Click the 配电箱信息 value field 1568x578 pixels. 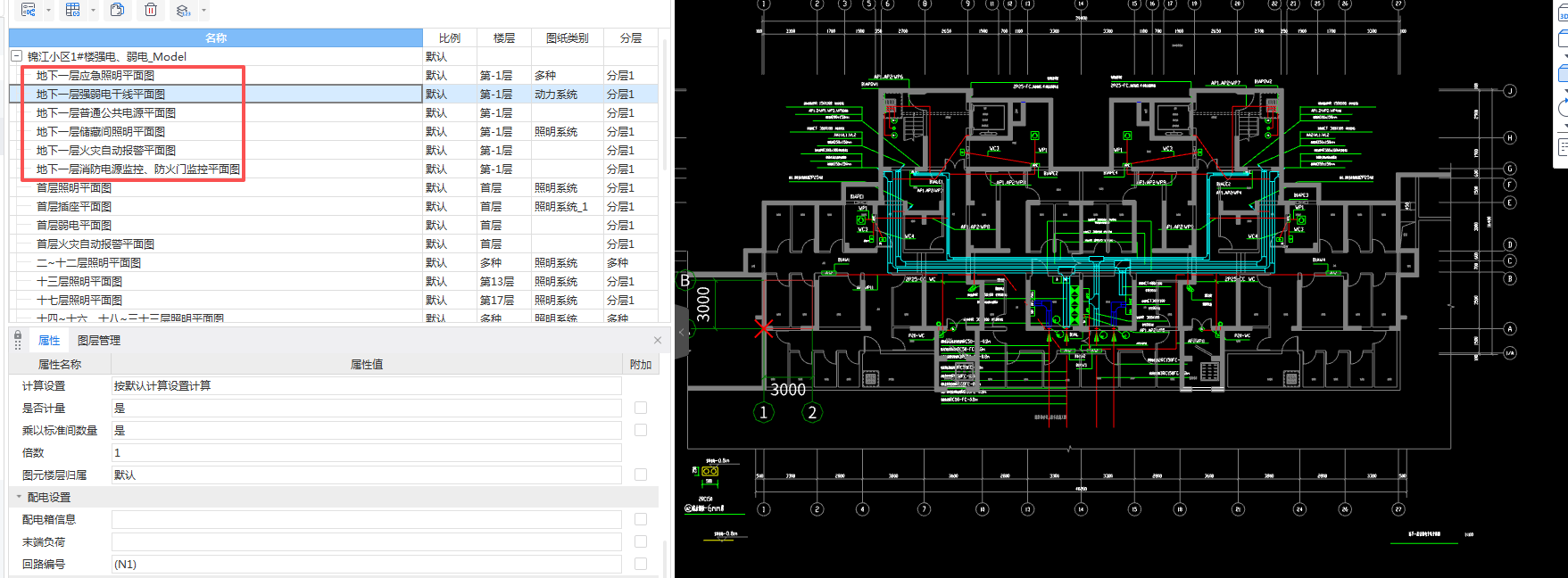click(366, 520)
